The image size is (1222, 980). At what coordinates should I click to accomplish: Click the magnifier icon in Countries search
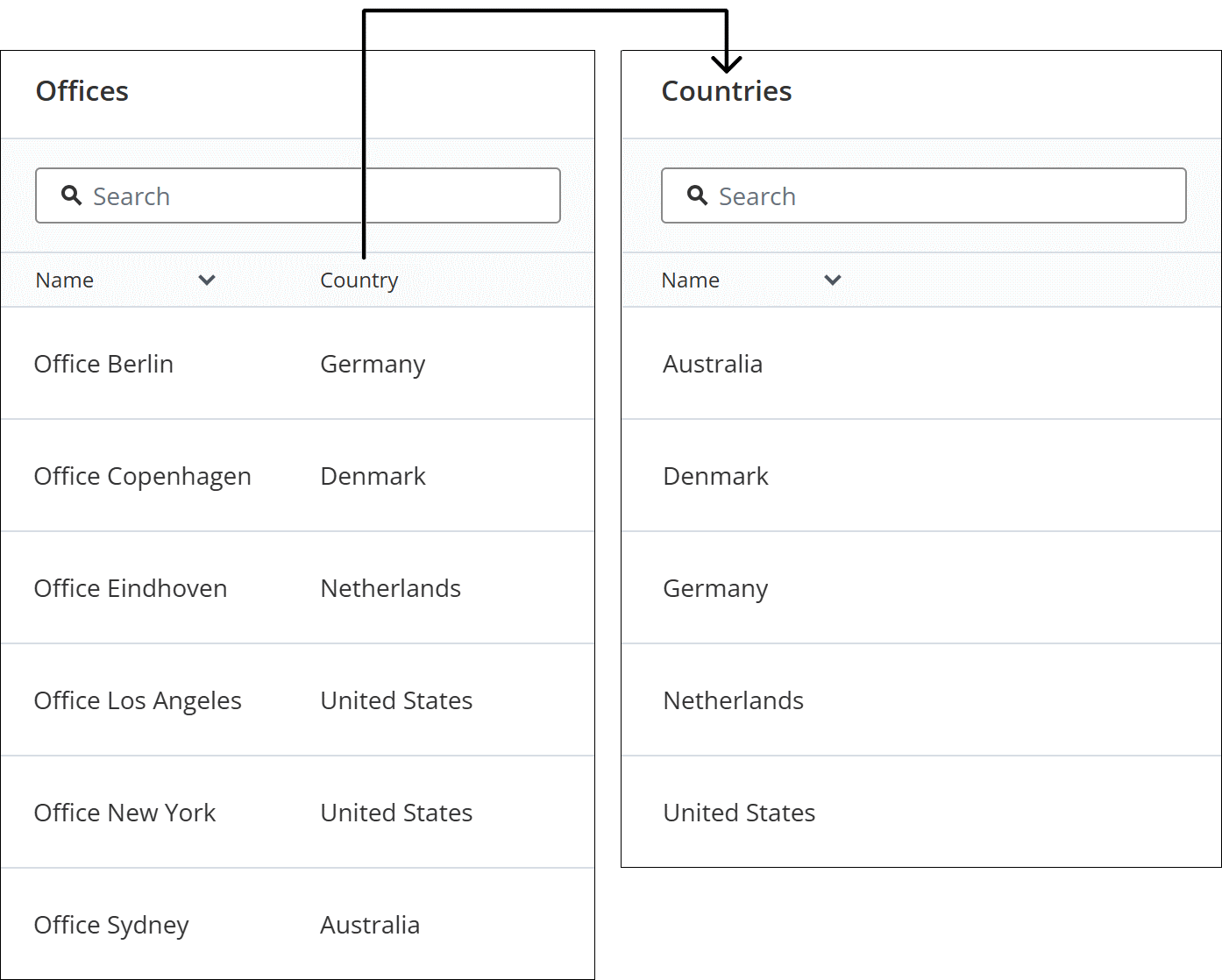coord(697,195)
